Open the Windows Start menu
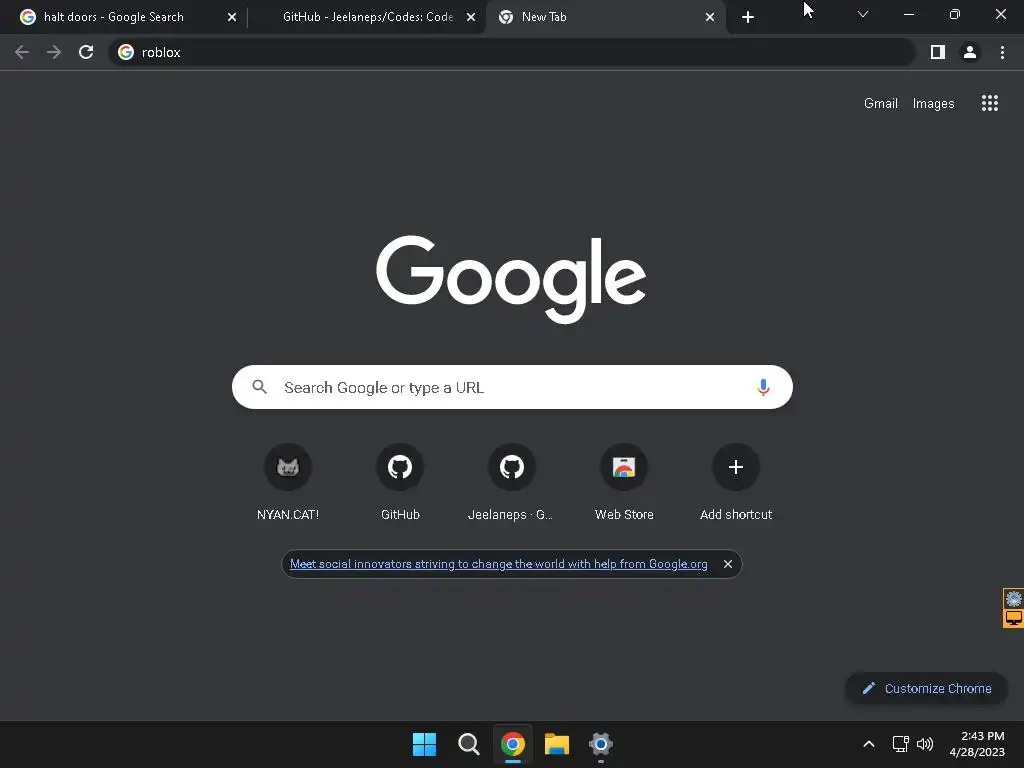Image resolution: width=1024 pixels, height=768 pixels. pos(424,744)
